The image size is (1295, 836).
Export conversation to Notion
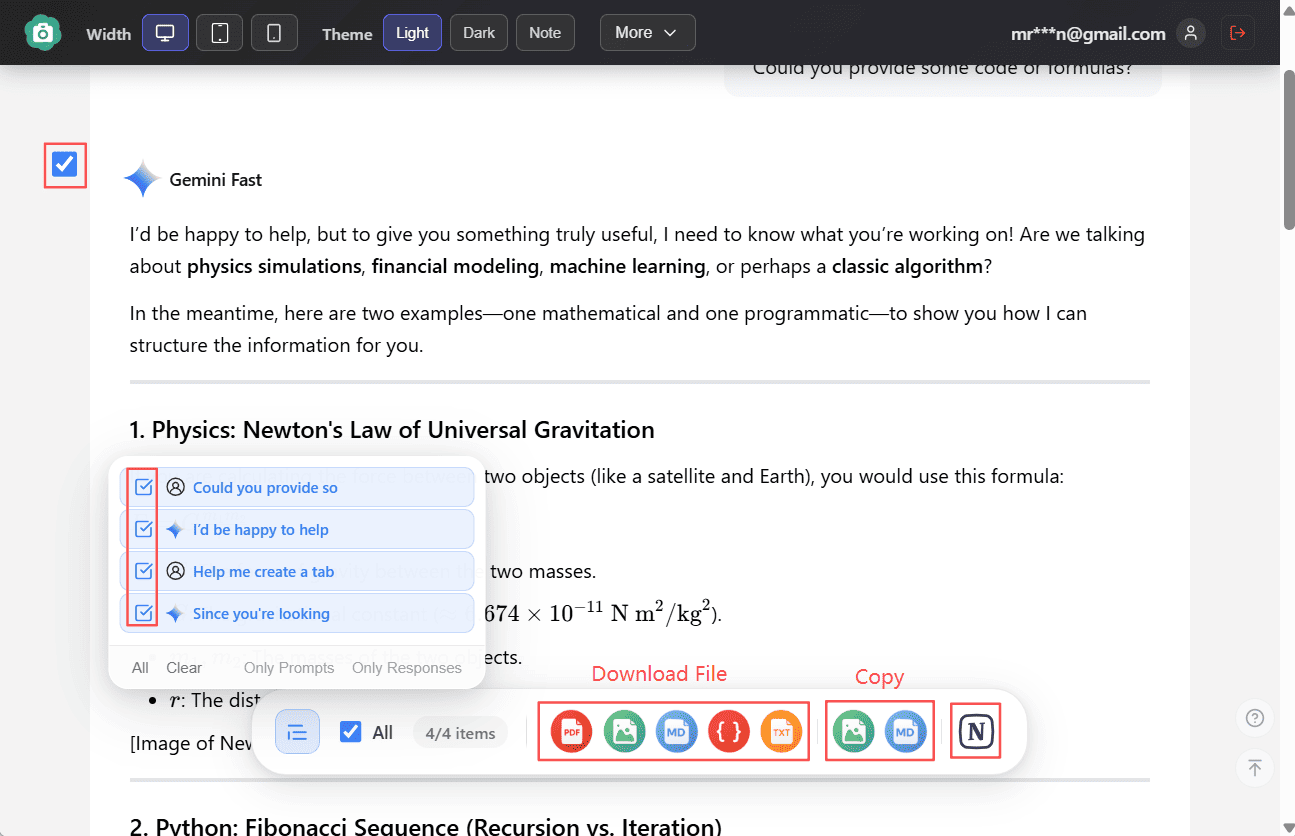click(x=976, y=732)
